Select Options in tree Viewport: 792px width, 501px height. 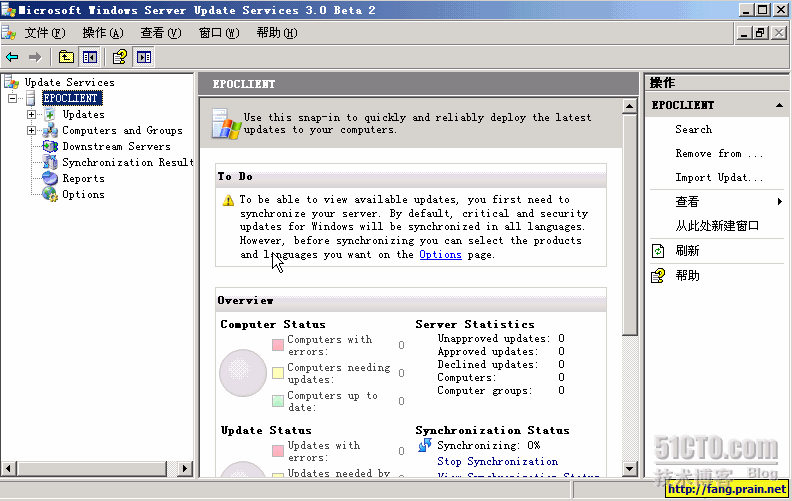coord(83,194)
